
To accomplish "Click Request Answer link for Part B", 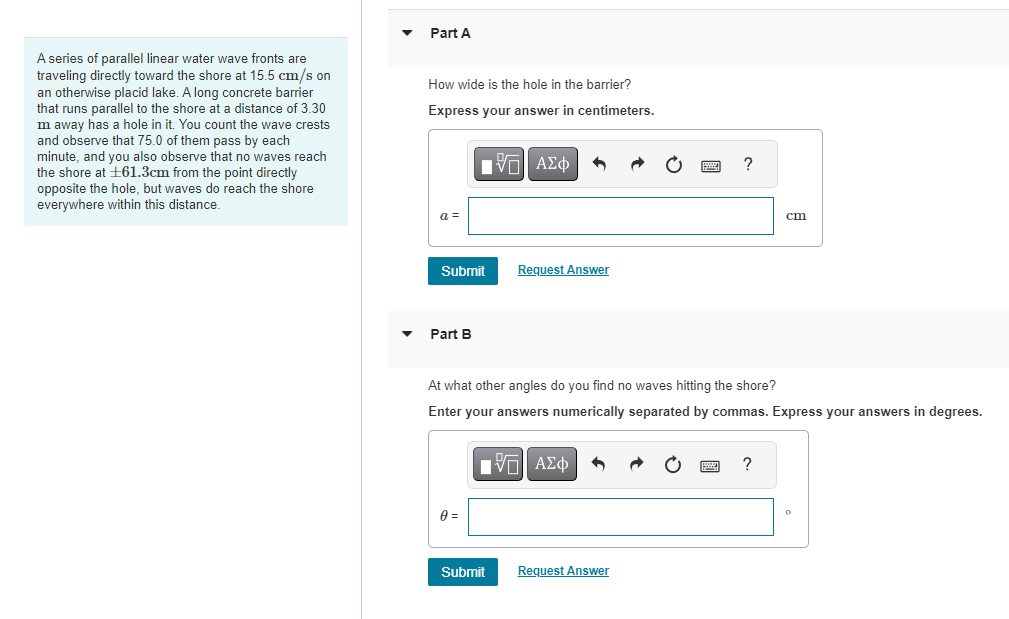I will [563, 571].
